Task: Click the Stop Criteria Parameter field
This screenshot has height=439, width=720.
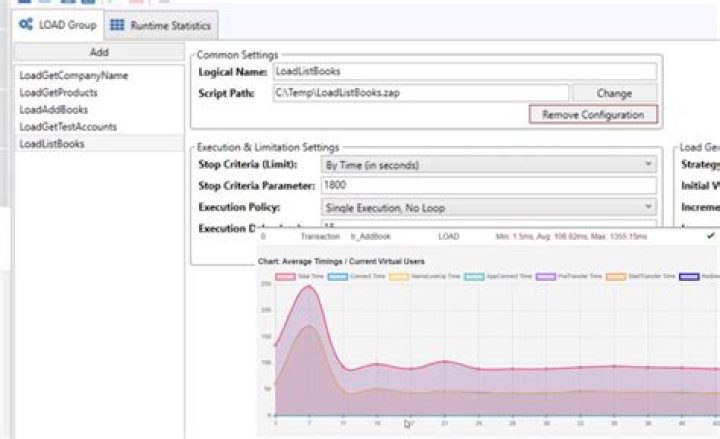Action: click(x=489, y=185)
